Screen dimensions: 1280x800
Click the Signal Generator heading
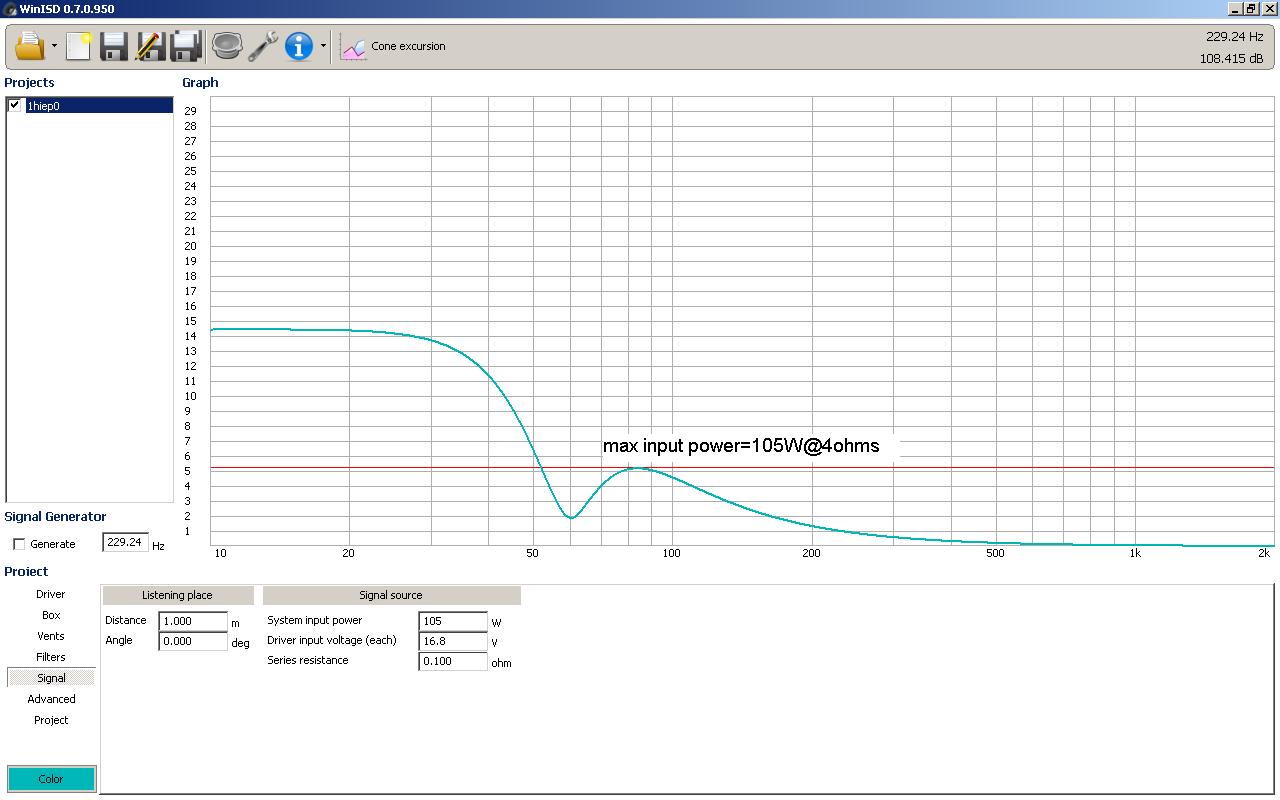click(55, 517)
